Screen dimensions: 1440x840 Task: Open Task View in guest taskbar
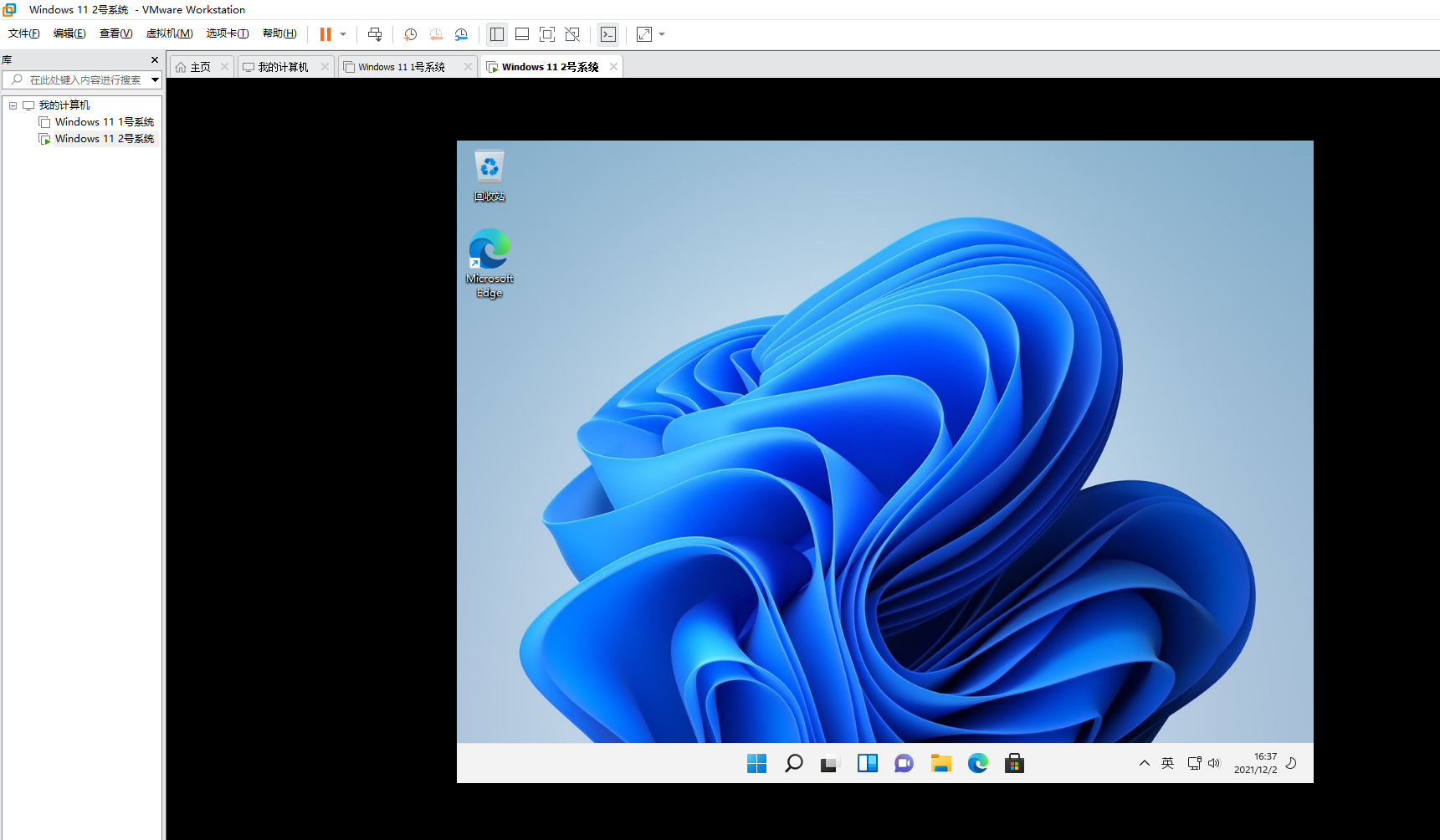tap(830, 763)
